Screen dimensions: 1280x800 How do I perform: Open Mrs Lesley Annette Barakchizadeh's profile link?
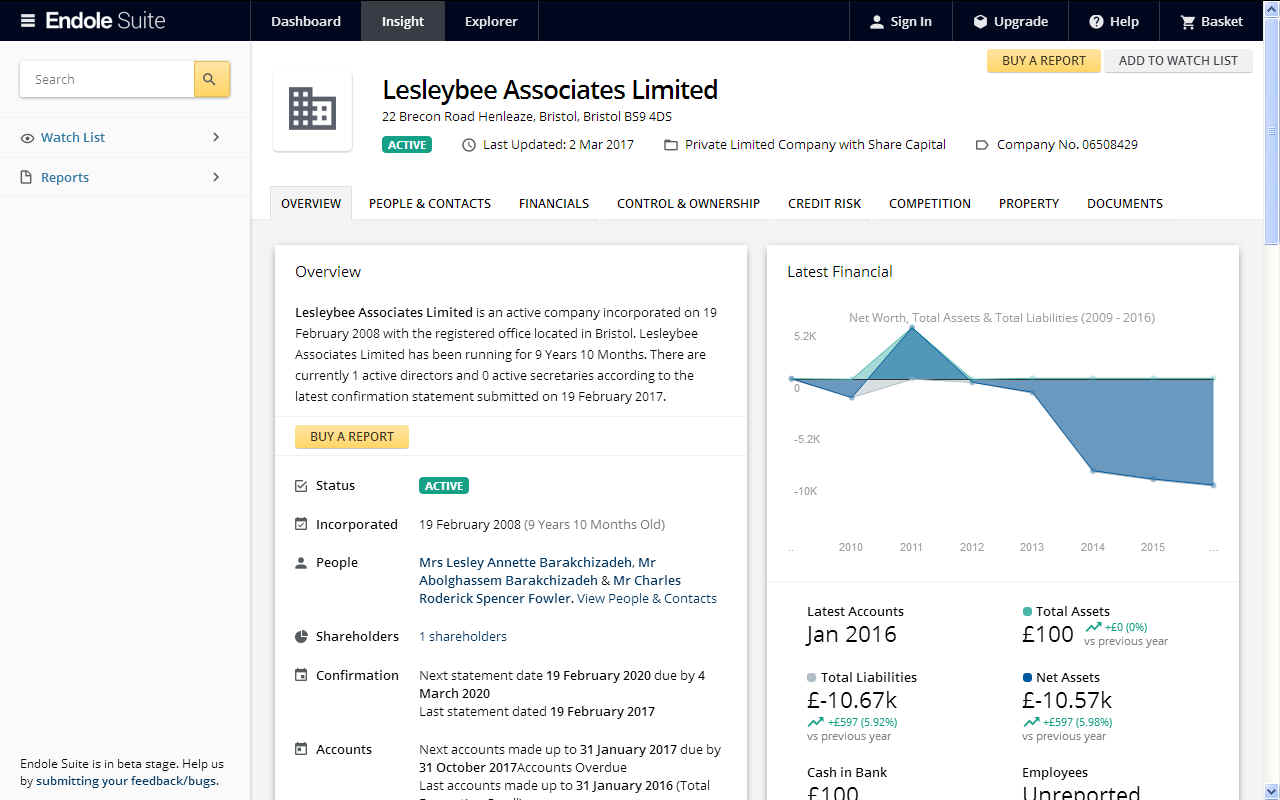pos(525,563)
